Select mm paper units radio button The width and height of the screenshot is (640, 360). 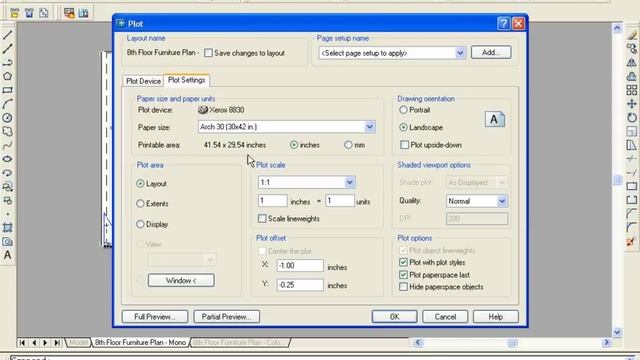click(x=348, y=145)
